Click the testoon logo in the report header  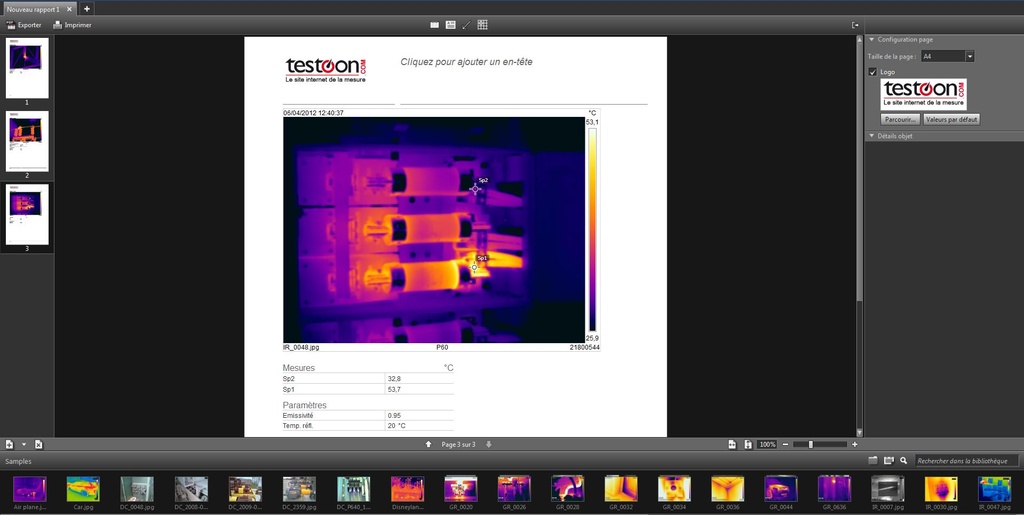coord(326,69)
